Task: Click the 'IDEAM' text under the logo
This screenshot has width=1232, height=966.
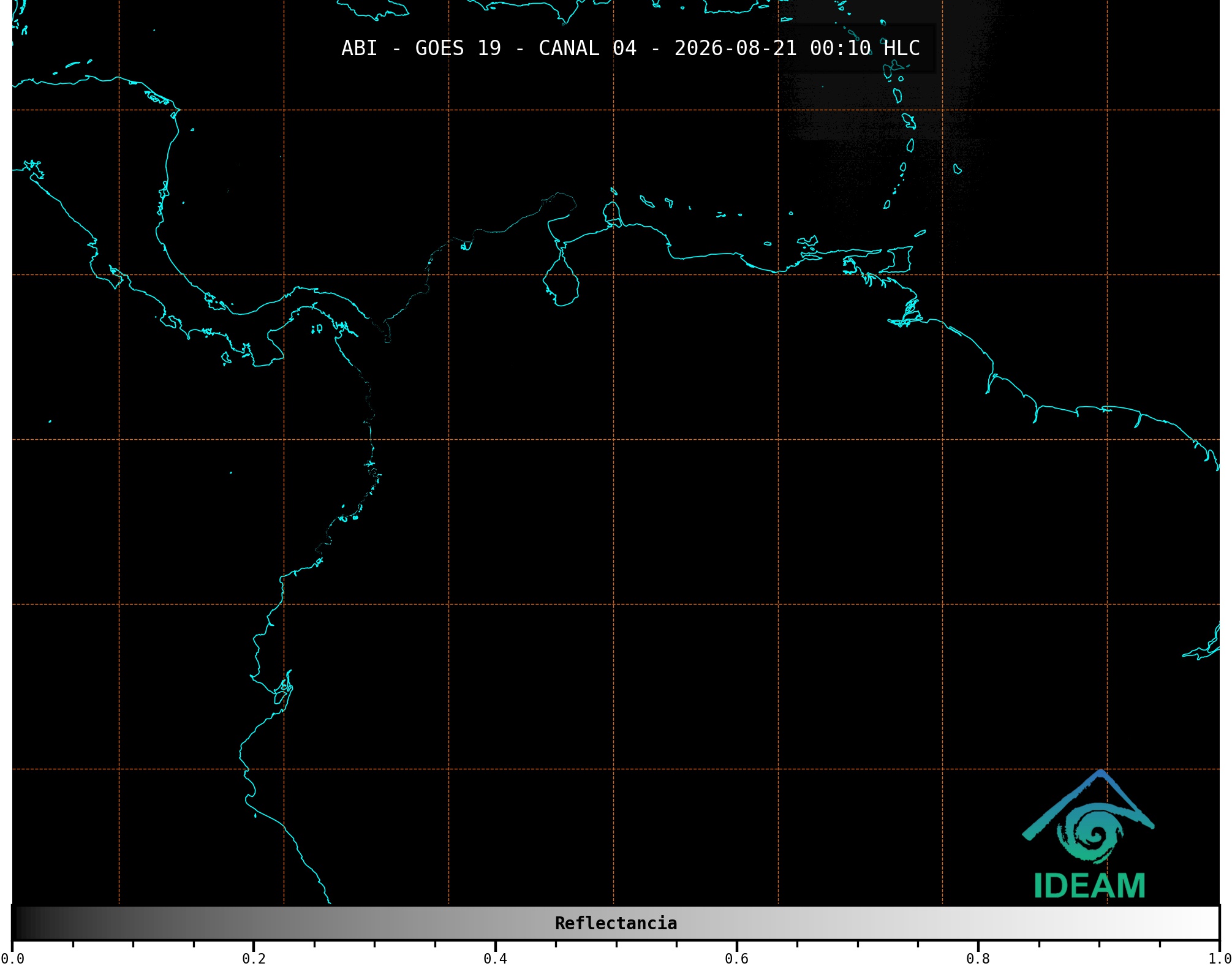Action: click(1089, 886)
